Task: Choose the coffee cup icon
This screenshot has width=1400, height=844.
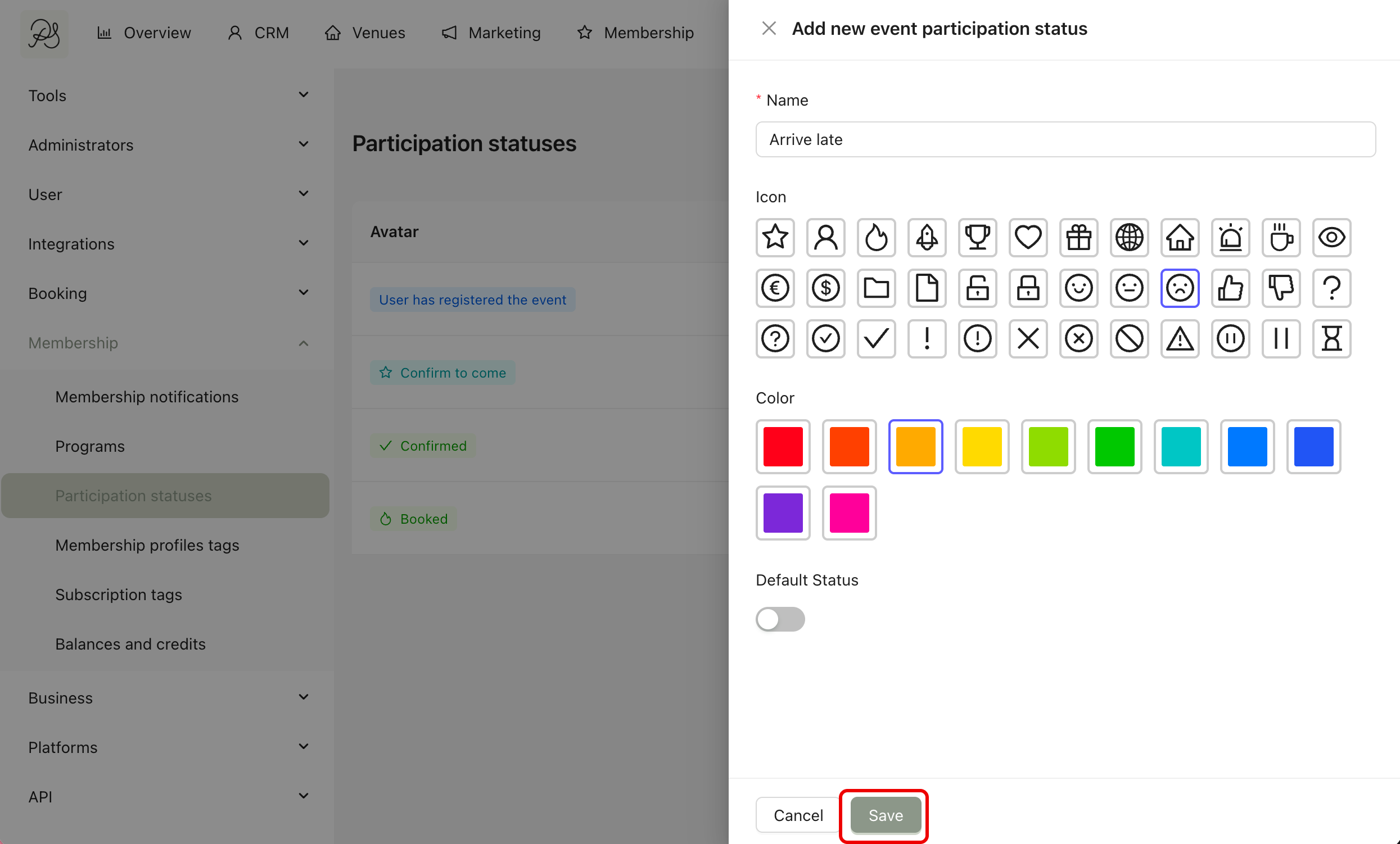Action: tap(1281, 238)
